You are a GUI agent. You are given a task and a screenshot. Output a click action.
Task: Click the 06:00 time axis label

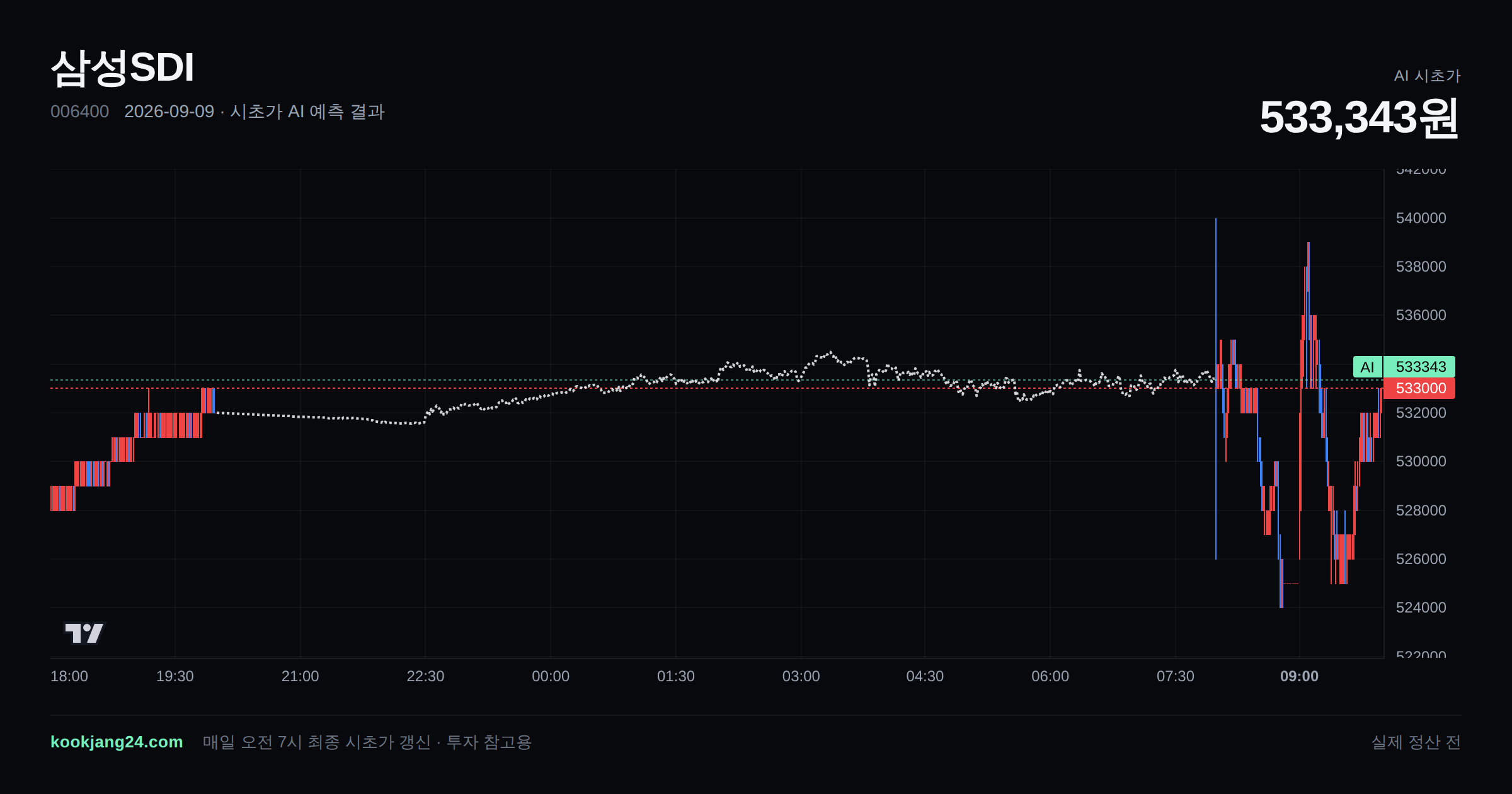pyautogui.click(x=1050, y=676)
